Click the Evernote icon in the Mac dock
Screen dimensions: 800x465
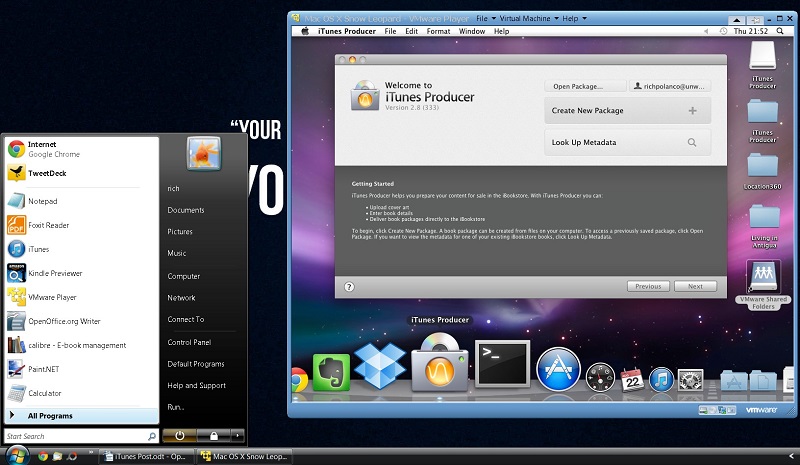tap(331, 373)
